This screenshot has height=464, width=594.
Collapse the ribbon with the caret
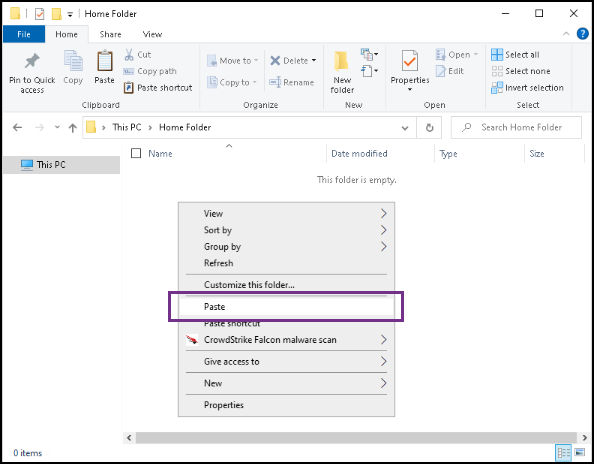point(566,34)
